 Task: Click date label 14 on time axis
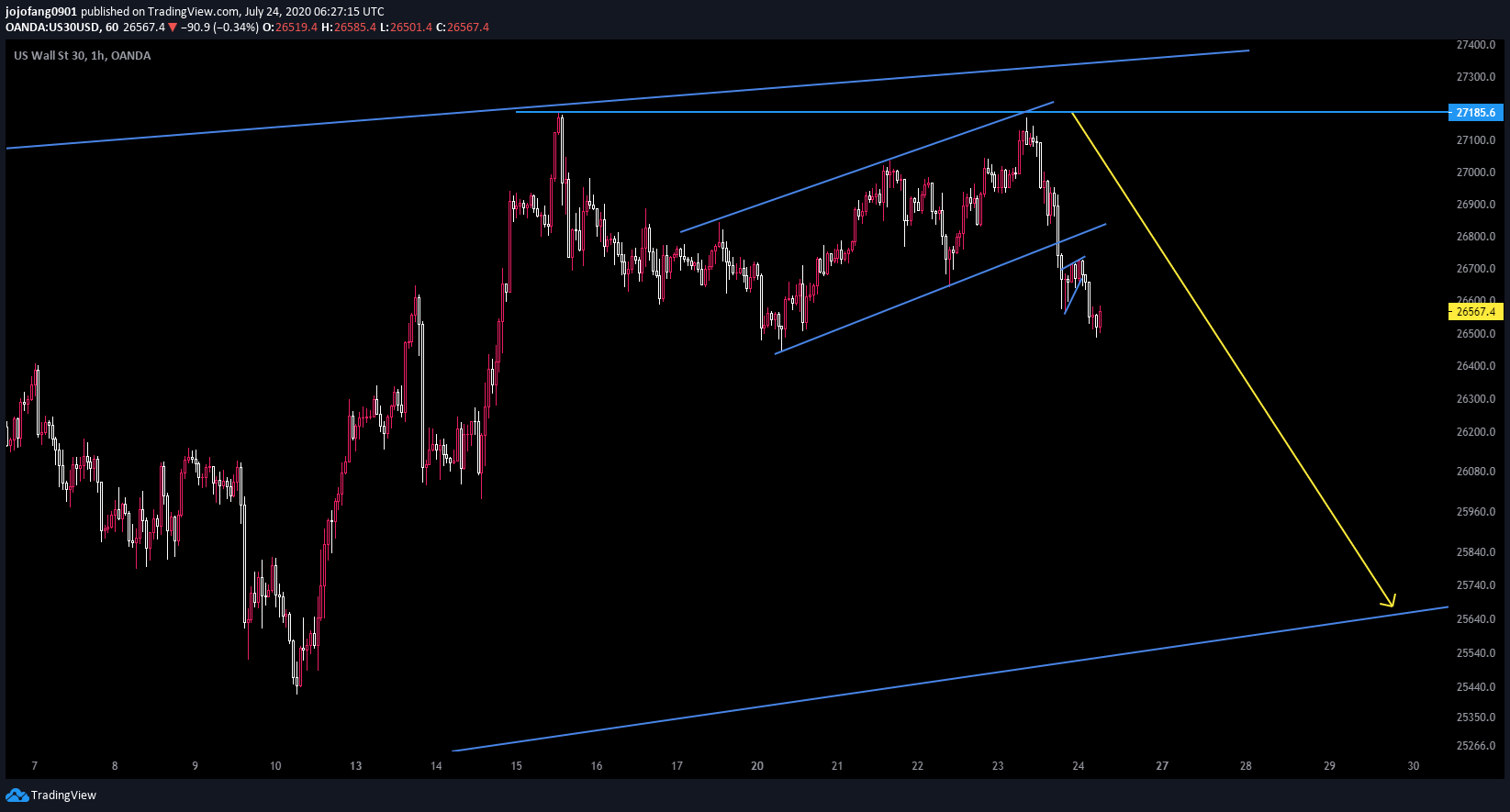(x=436, y=766)
